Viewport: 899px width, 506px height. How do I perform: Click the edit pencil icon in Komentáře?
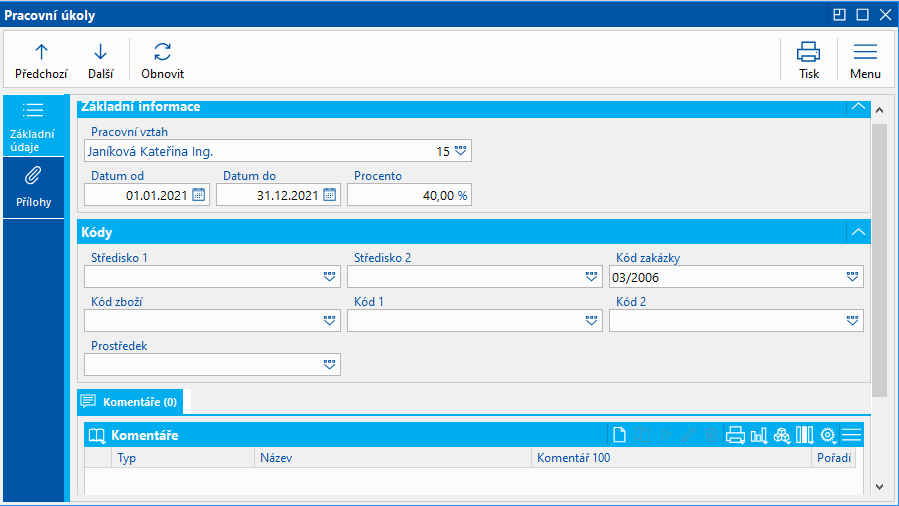[x=688, y=435]
